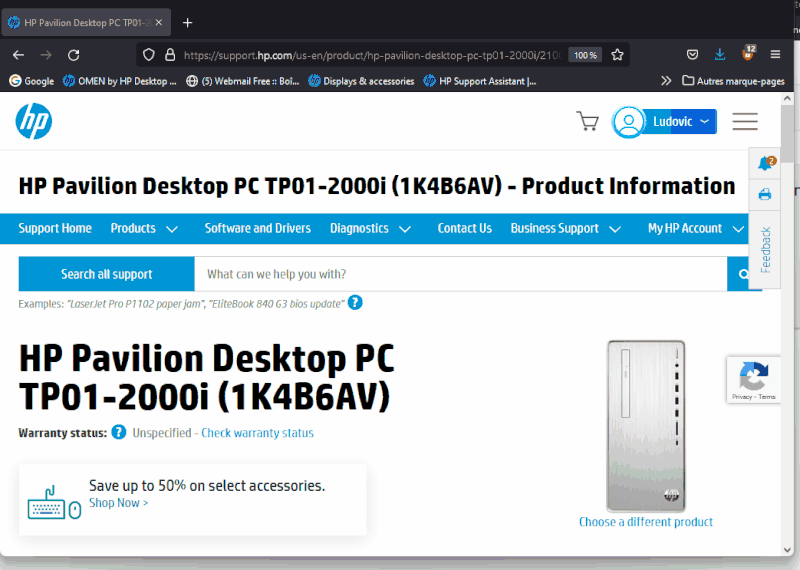Open a new browser tab

[x=187, y=22]
